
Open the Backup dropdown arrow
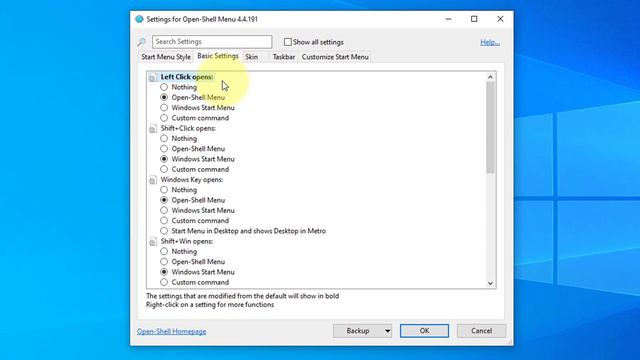pos(387,331)
